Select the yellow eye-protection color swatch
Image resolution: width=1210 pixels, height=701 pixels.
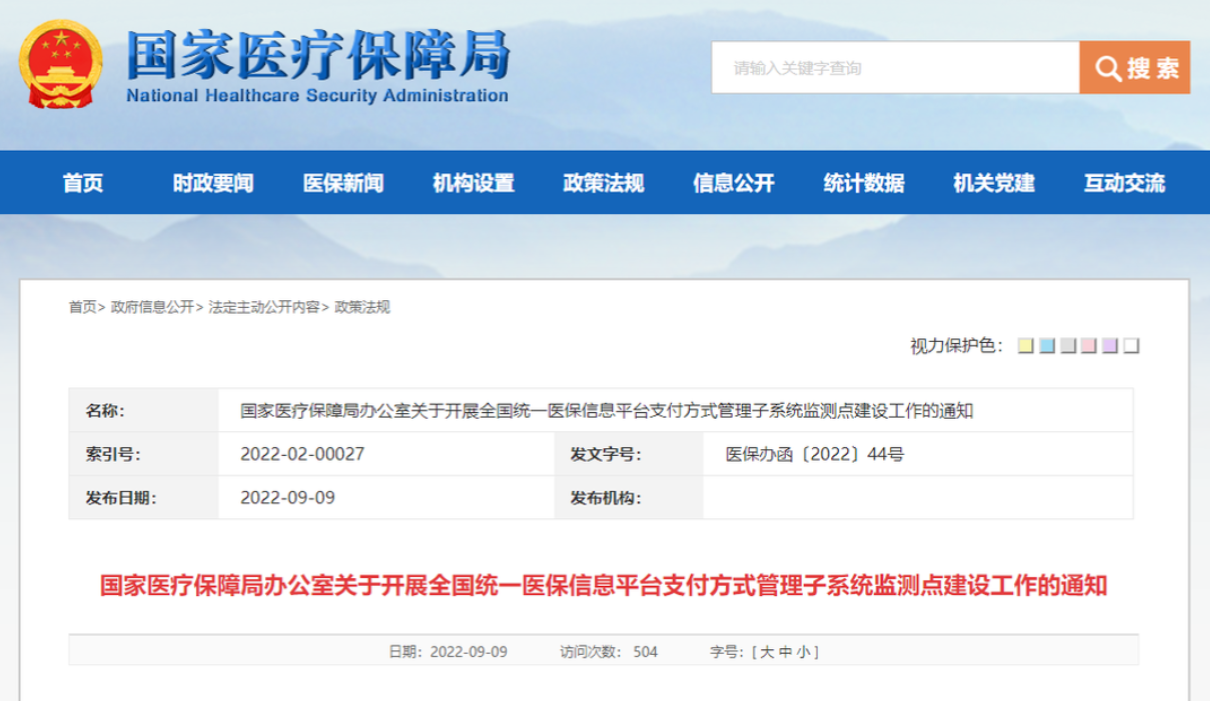tap(1025, 346)
